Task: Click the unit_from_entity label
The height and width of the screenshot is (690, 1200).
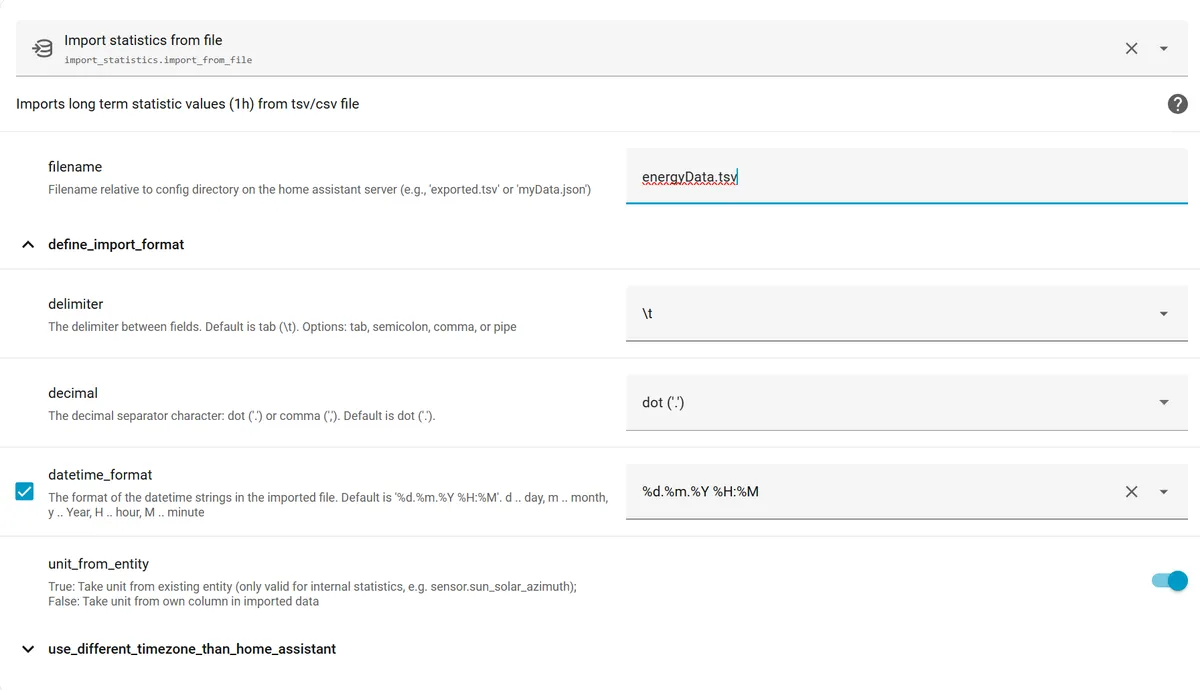Action: tap(98, 564)
